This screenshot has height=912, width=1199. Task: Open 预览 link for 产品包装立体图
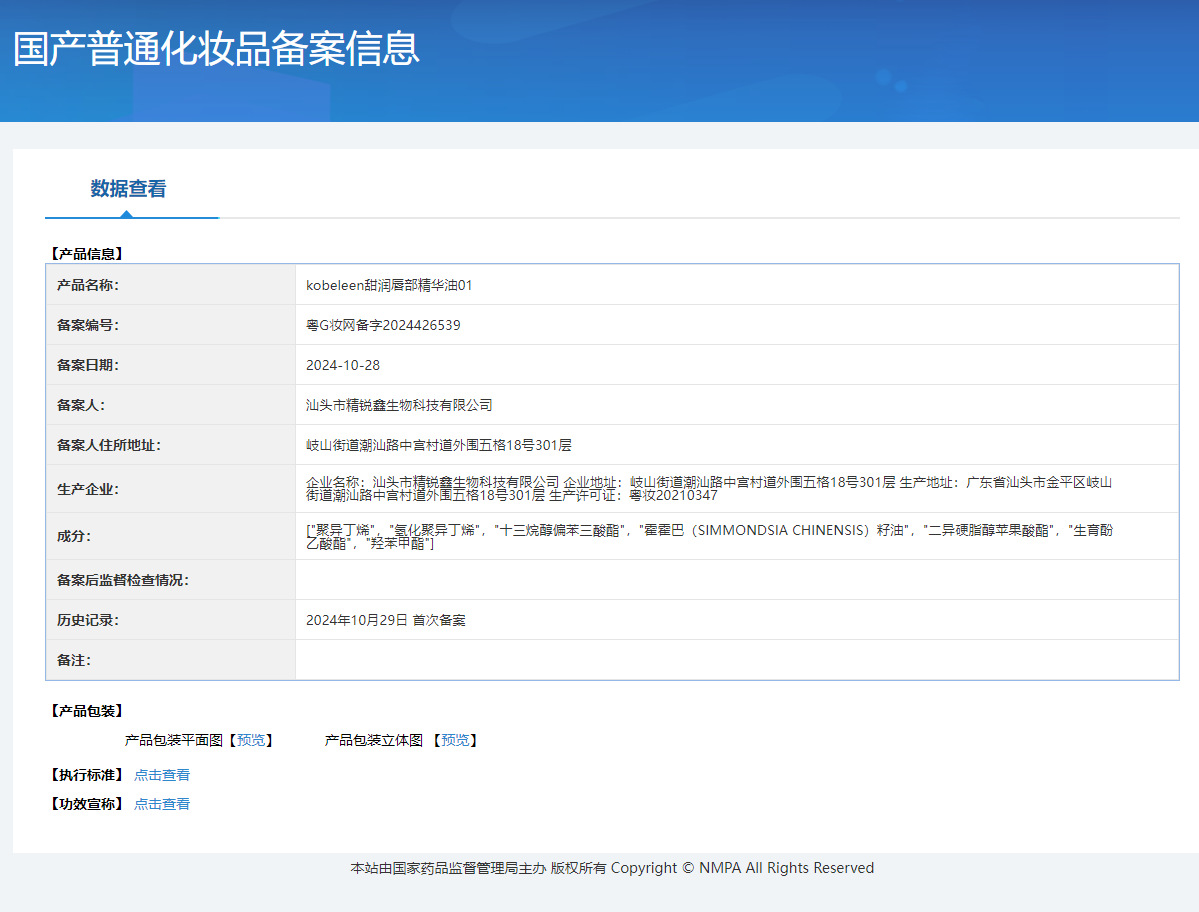[455, 740]
